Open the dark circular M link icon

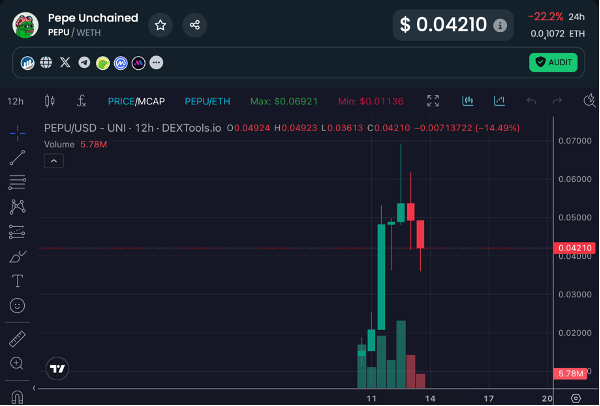coord(139,63)
